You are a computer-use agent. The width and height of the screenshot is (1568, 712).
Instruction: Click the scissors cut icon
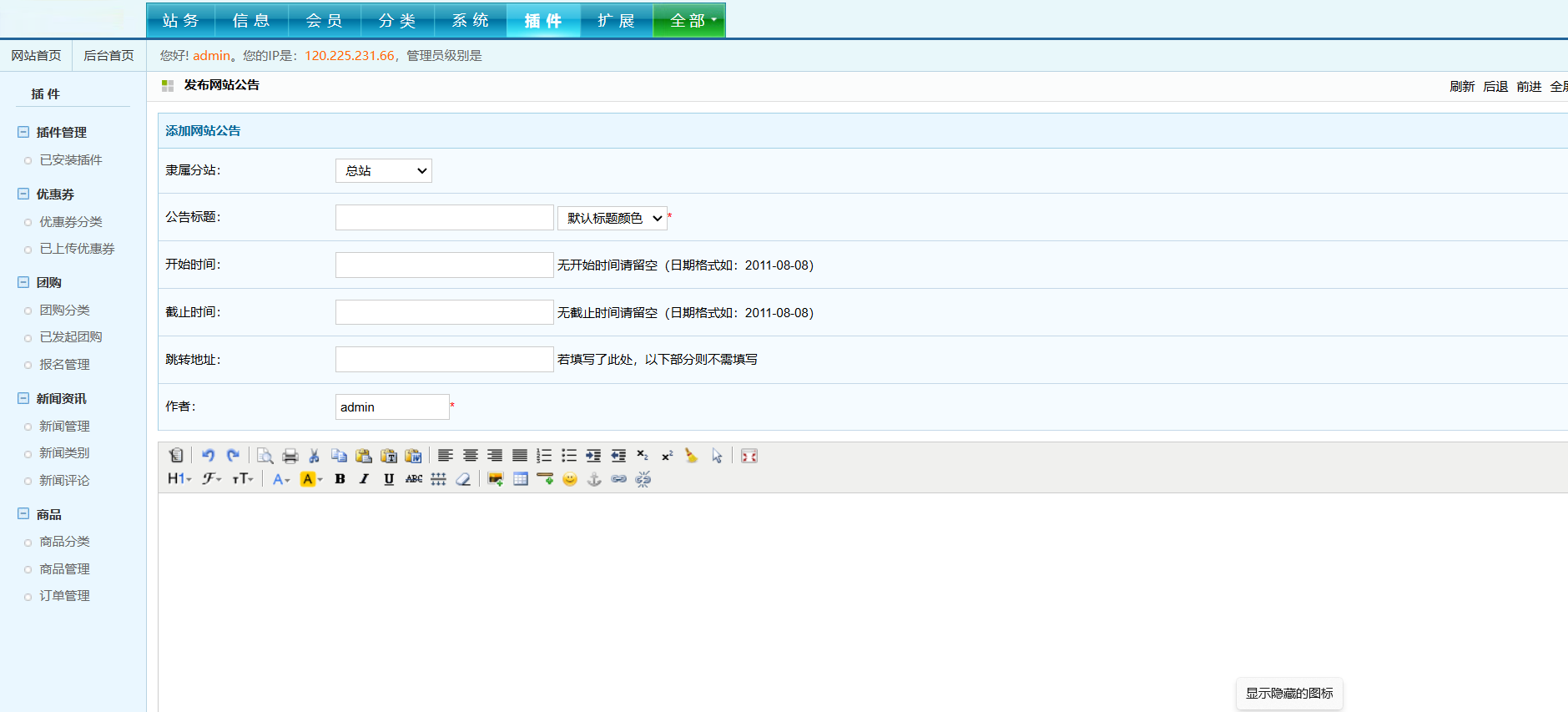point(314,456)
